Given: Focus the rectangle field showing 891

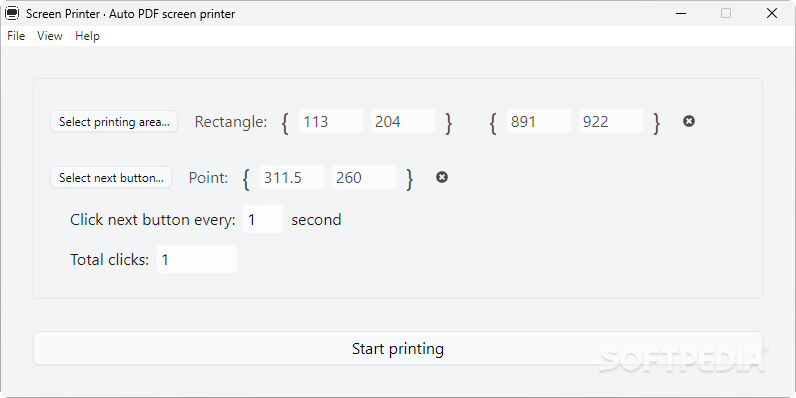Looking at the screenshot, I should coord(539,121).
